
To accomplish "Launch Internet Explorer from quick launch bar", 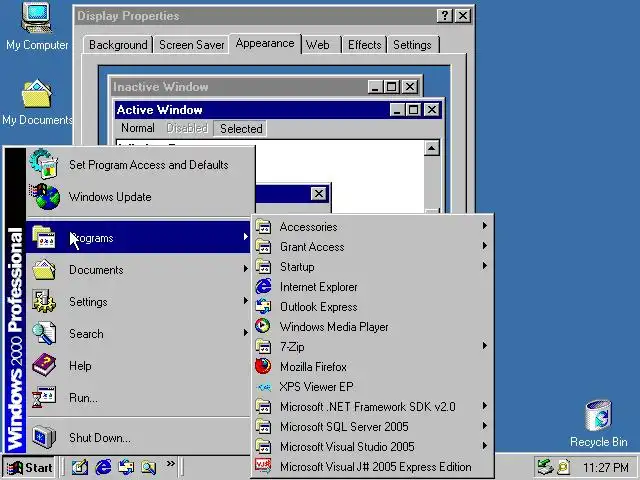I will pyautogui.click(x=103, y=467).
